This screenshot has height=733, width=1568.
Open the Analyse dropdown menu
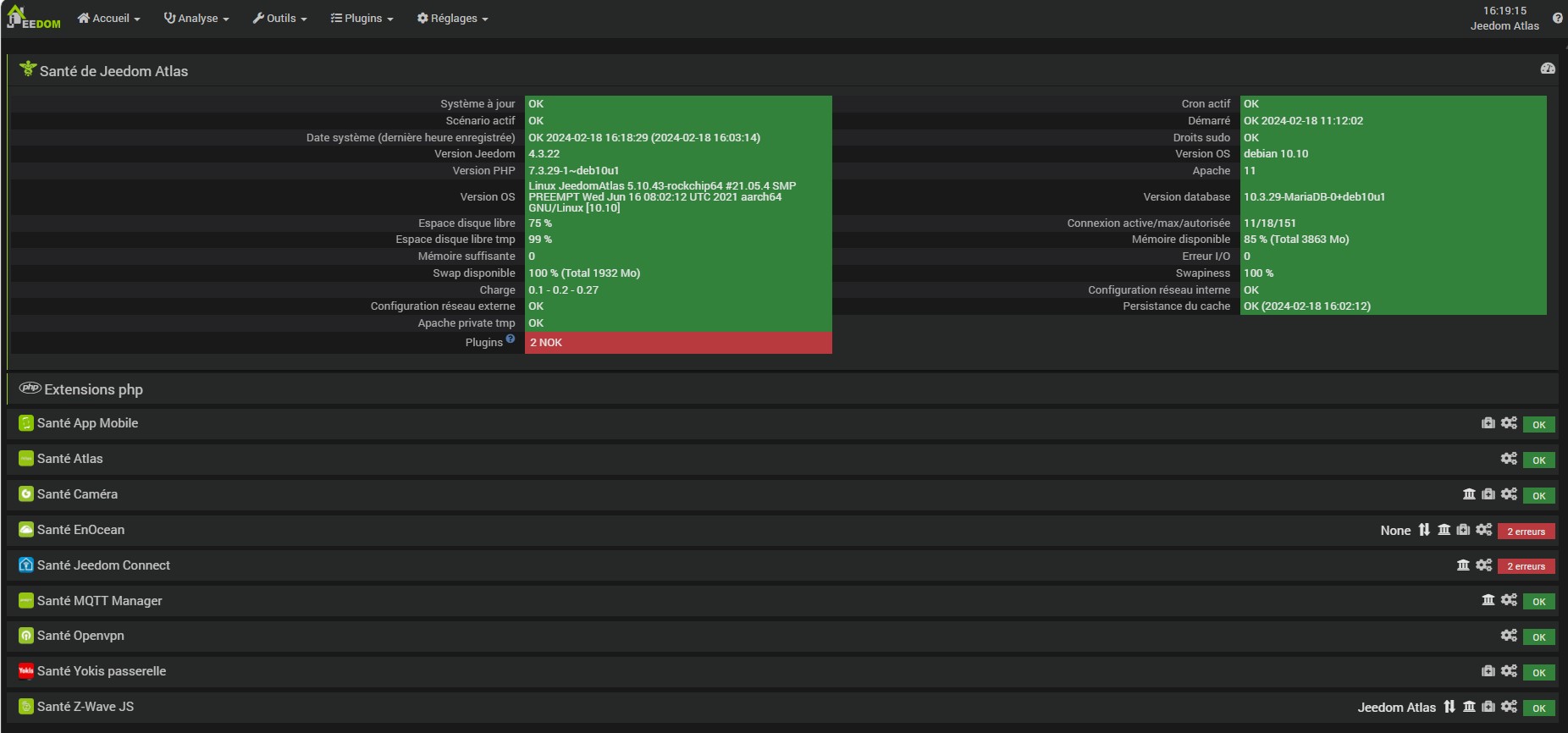[196, 18]
